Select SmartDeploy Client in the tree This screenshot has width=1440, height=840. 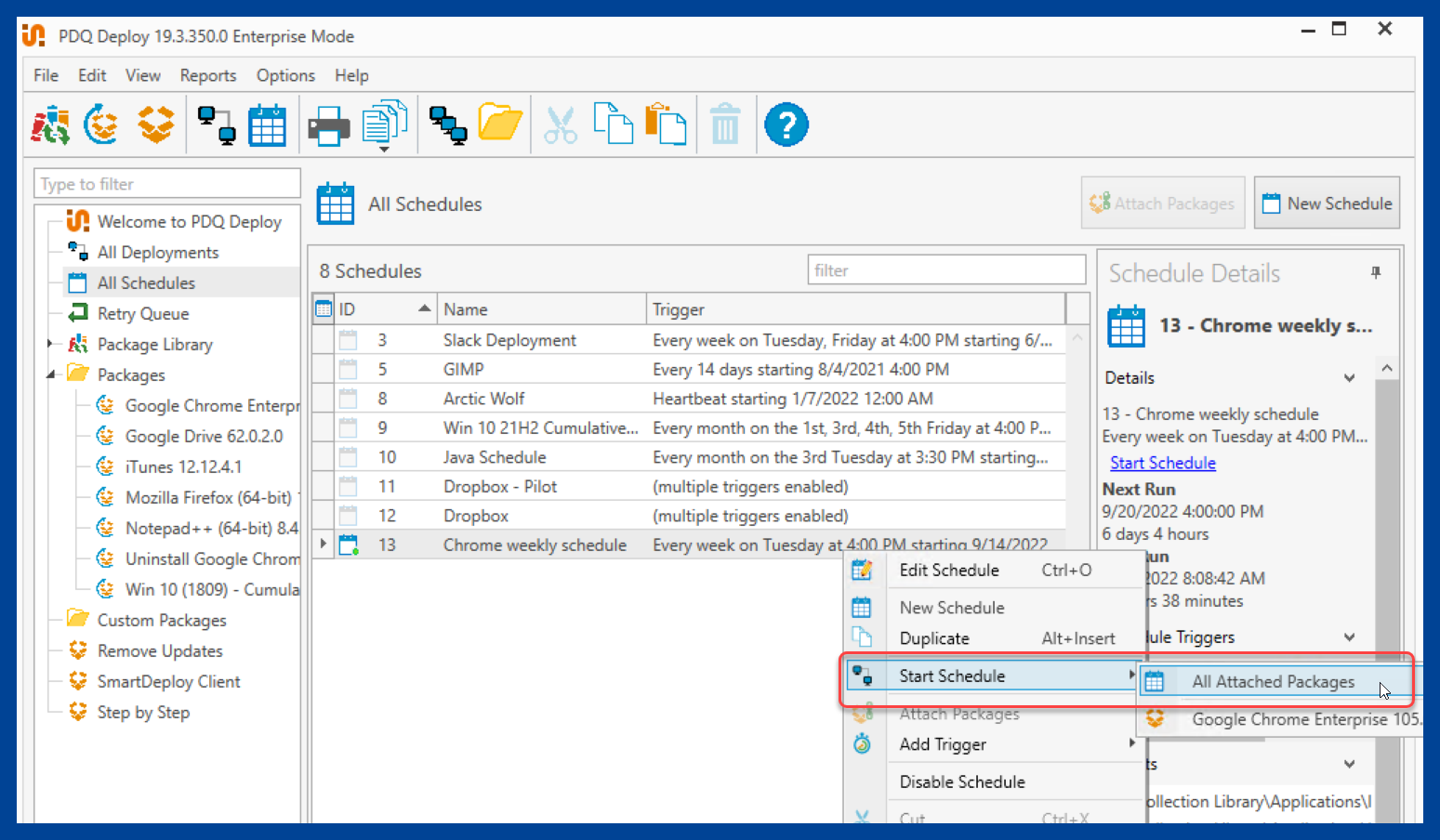pyautogui.click(x=168, y=681)
